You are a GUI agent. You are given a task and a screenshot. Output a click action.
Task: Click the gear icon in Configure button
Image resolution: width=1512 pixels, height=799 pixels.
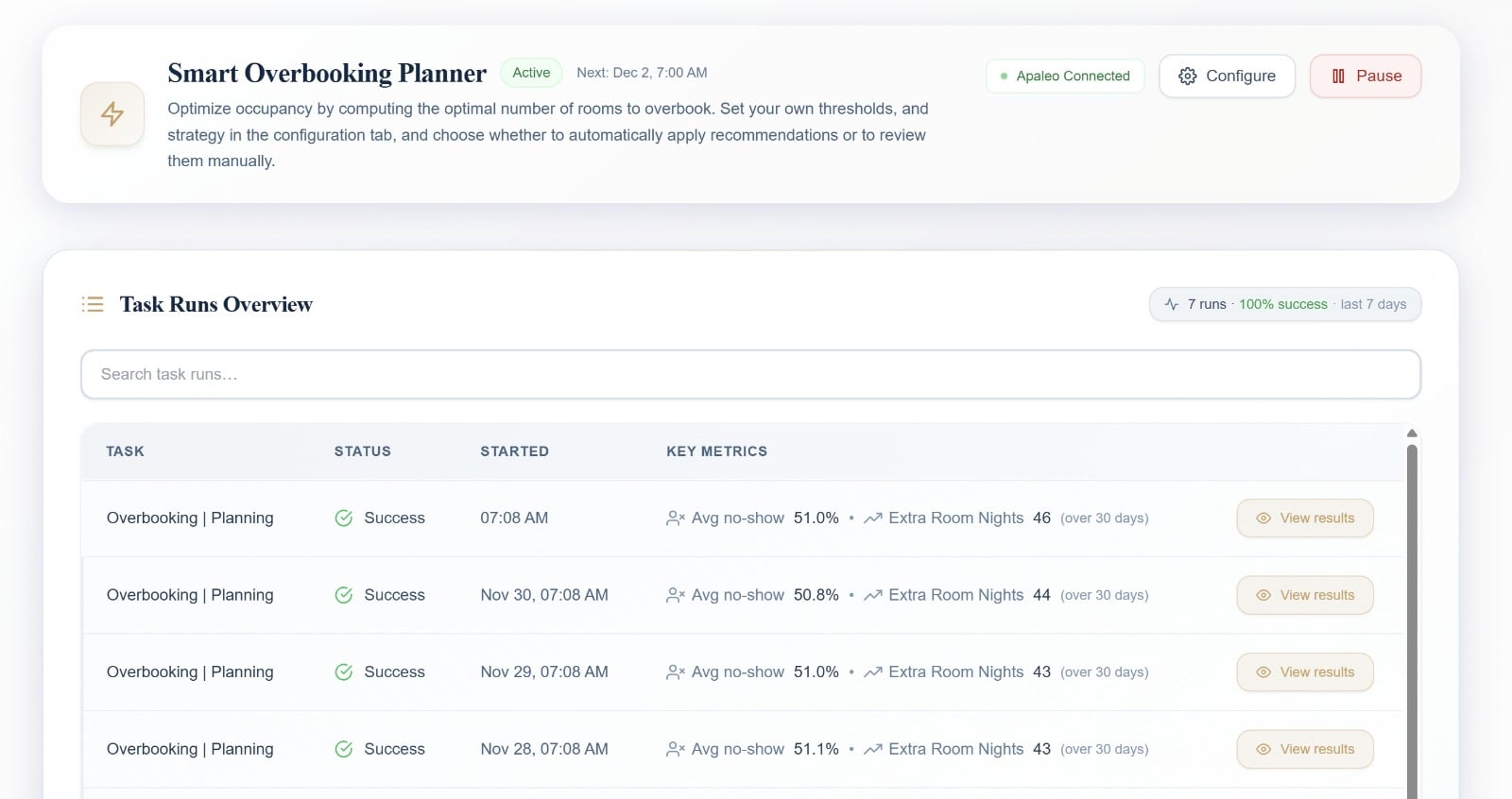click(x=1187, y=76)
